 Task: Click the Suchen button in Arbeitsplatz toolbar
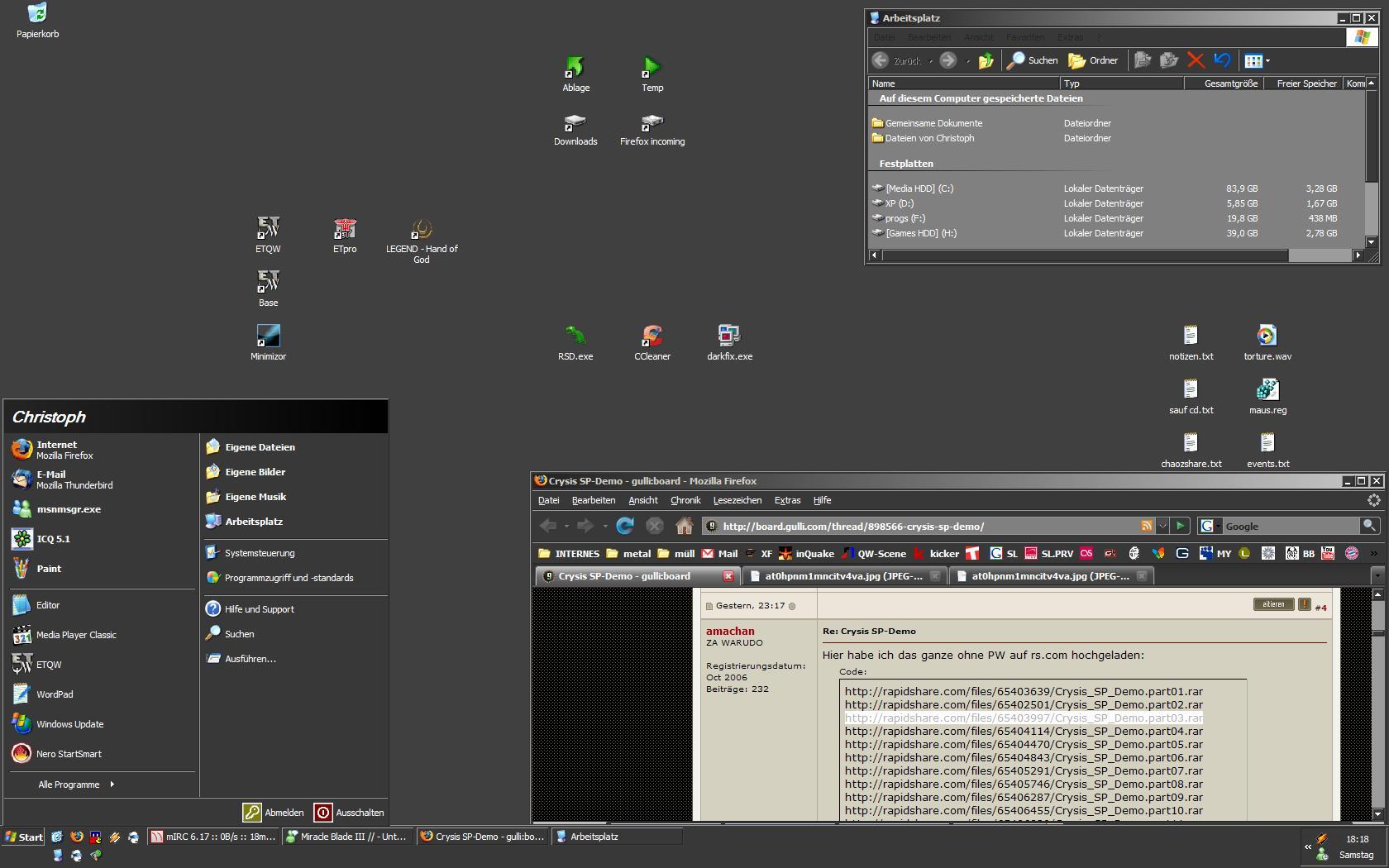click(1033, 60)
